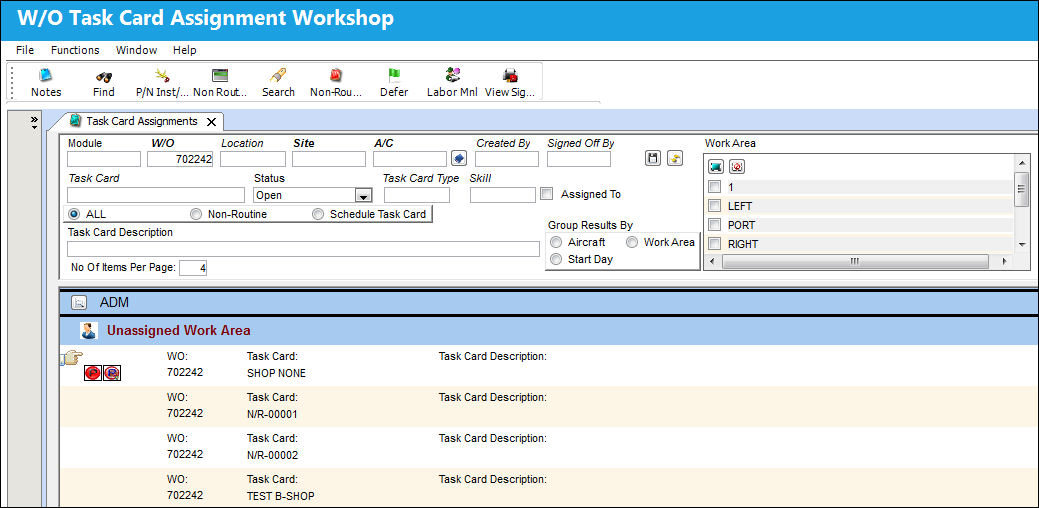The width and height of the screenshot is (1039, 508).
Task: Click the ADM chart icon
Action: (79, 303)
